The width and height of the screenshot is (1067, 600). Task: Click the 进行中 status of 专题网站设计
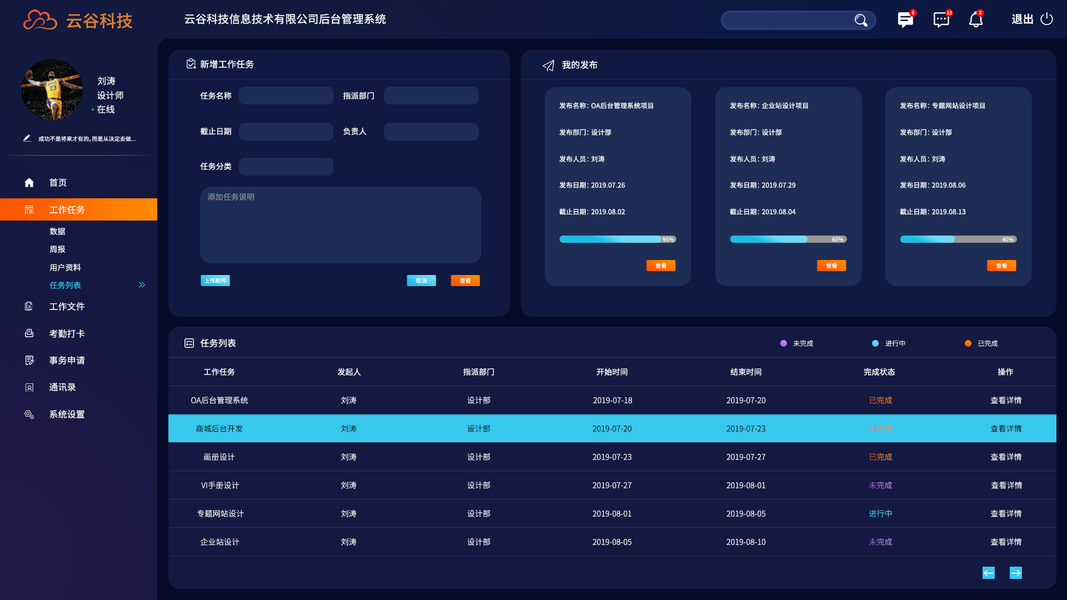[x=880, y=514]
